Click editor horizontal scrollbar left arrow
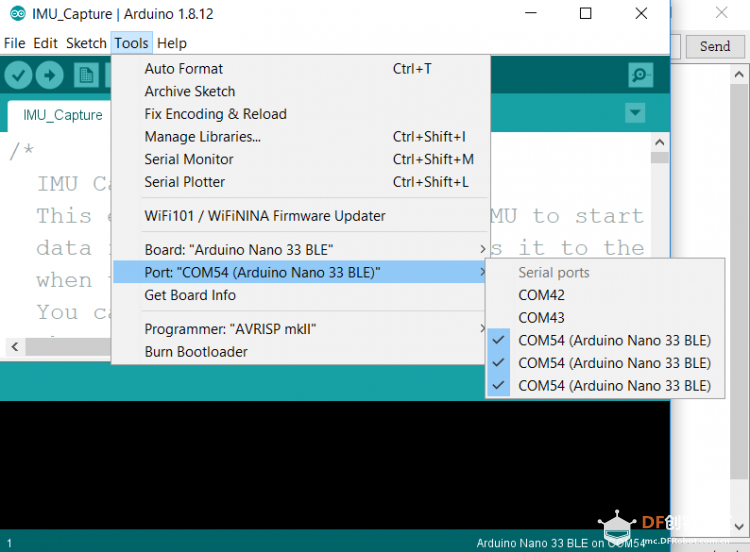Image resolution: width=750 pixels, height=552 pixels. [15, 346]
